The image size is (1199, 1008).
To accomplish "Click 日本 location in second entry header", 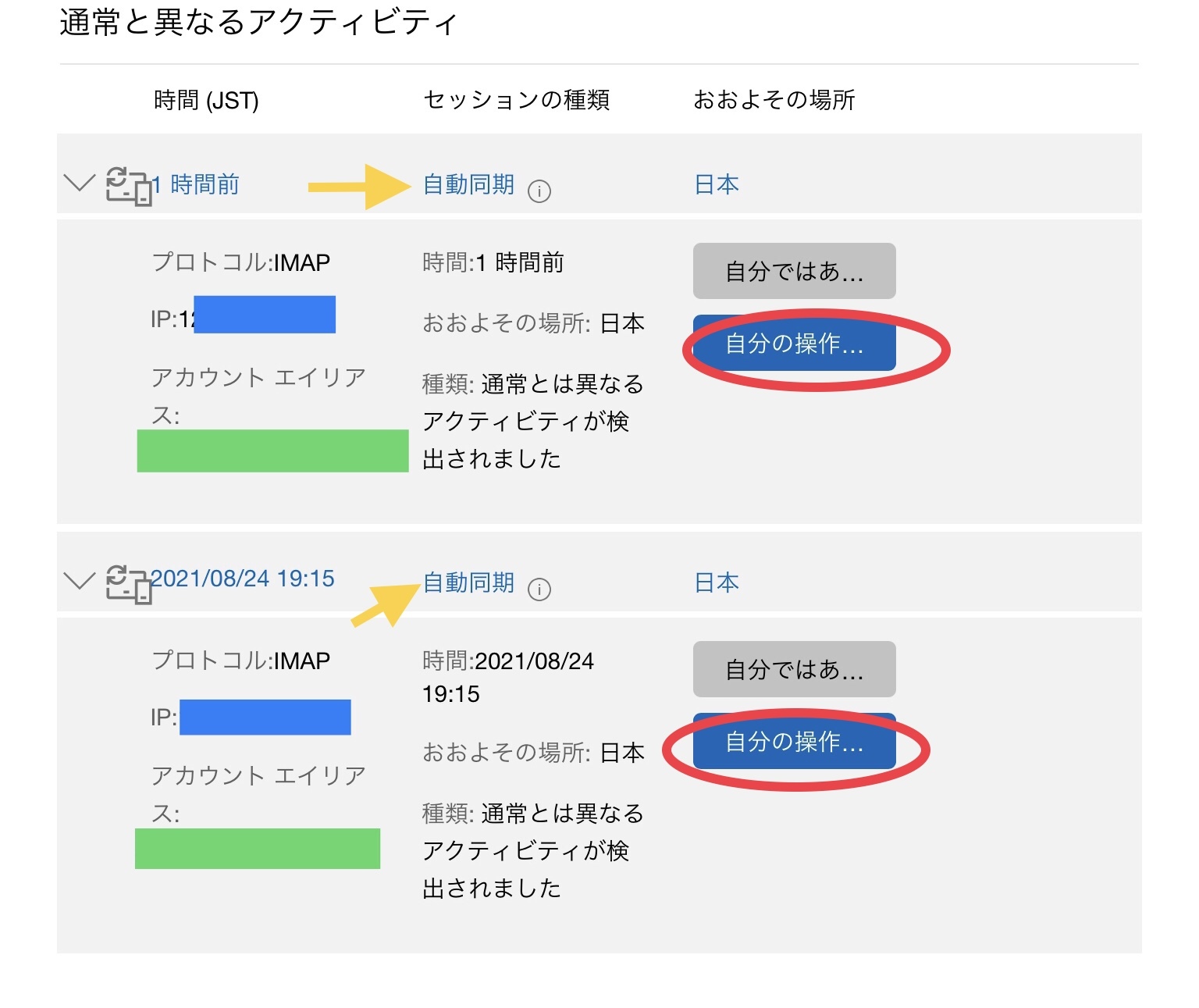I will [717, 582].
